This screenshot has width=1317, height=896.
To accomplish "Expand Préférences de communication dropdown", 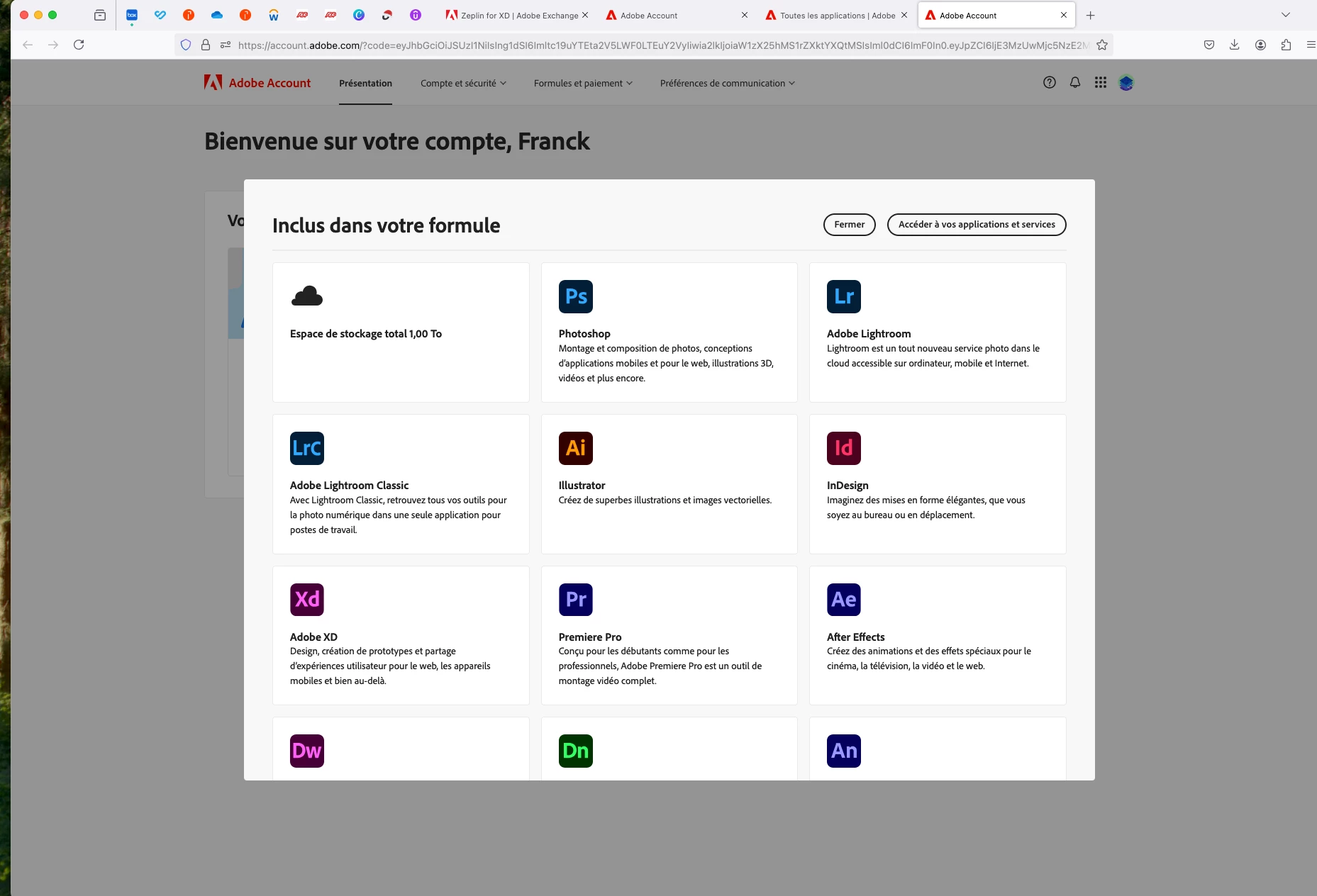I will pyautogui.click(x=728, y=83).
